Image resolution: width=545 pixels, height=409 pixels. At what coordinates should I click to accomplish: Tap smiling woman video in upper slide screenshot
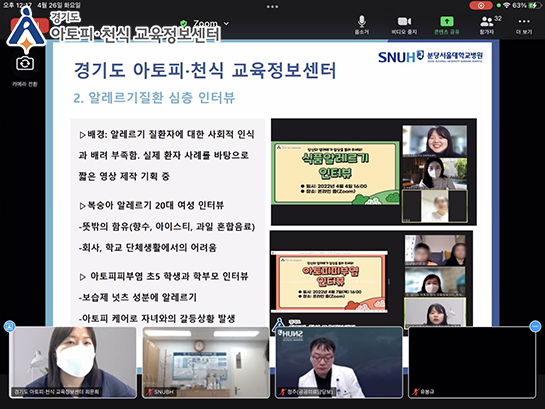(434, 141)
